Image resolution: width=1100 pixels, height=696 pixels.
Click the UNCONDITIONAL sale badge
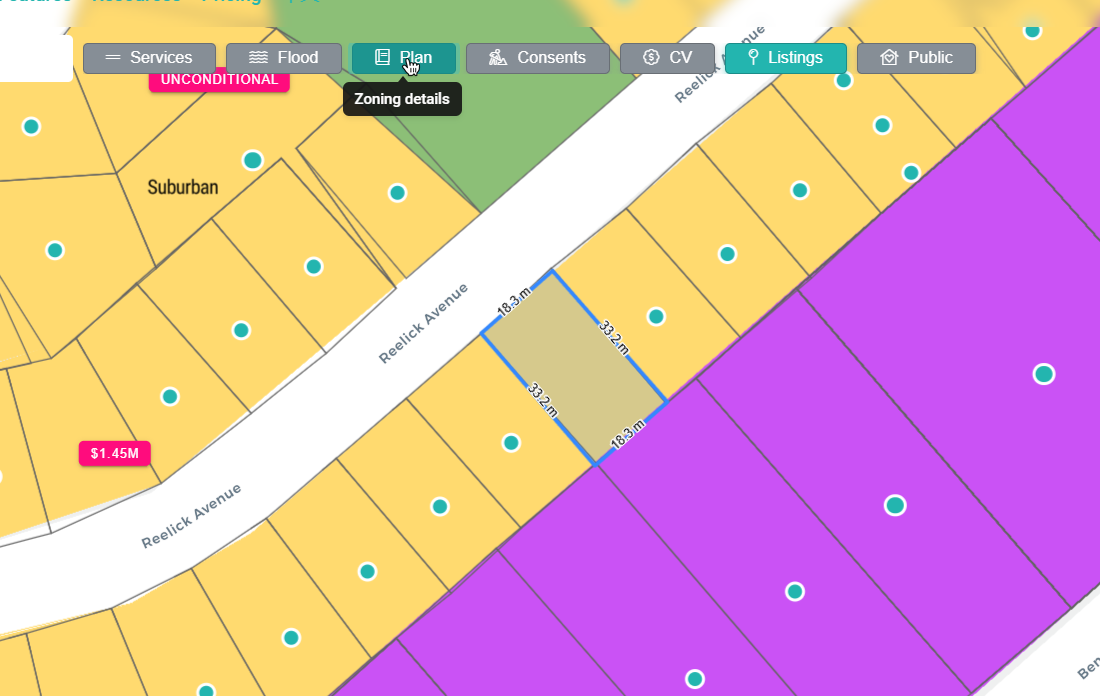coord(219,80)
